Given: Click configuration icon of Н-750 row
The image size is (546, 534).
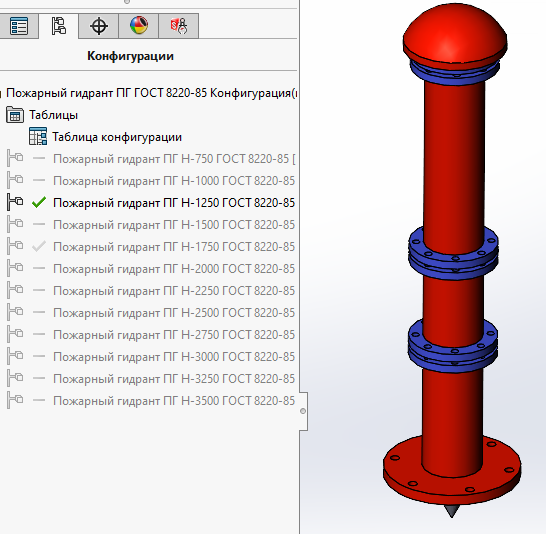Looking at the screenshot, I should [x=15, y=158].
